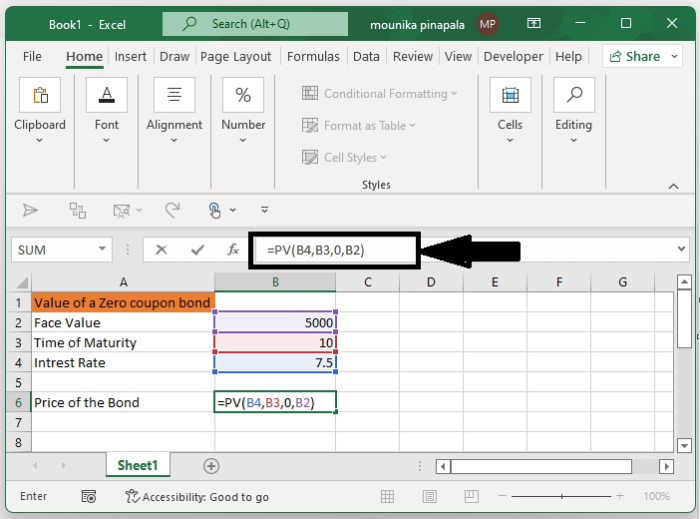The image size is (700, 519).
Task: Switch to the Draw tab
Action: pos(174,57)
